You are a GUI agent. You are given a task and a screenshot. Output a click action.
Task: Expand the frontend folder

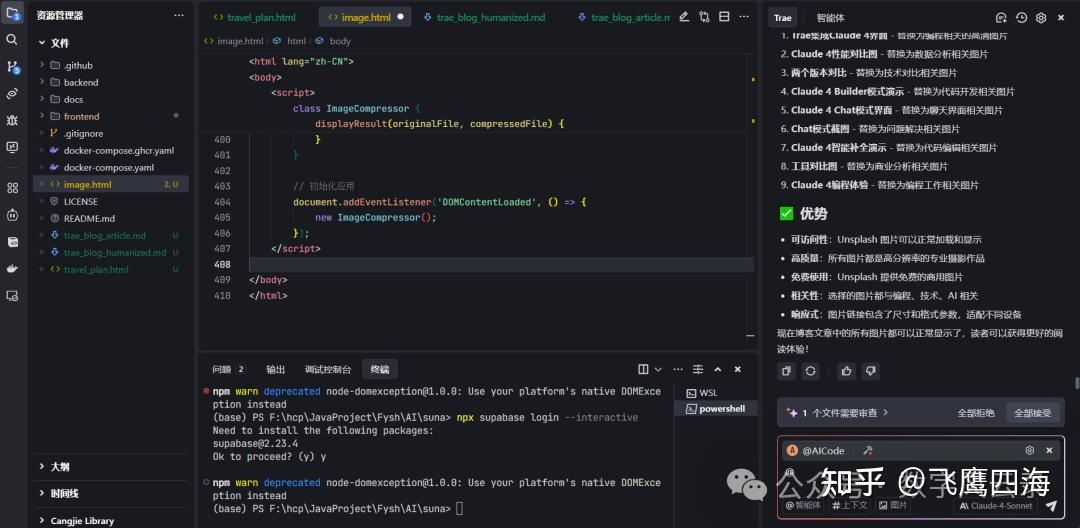point(81,116)
